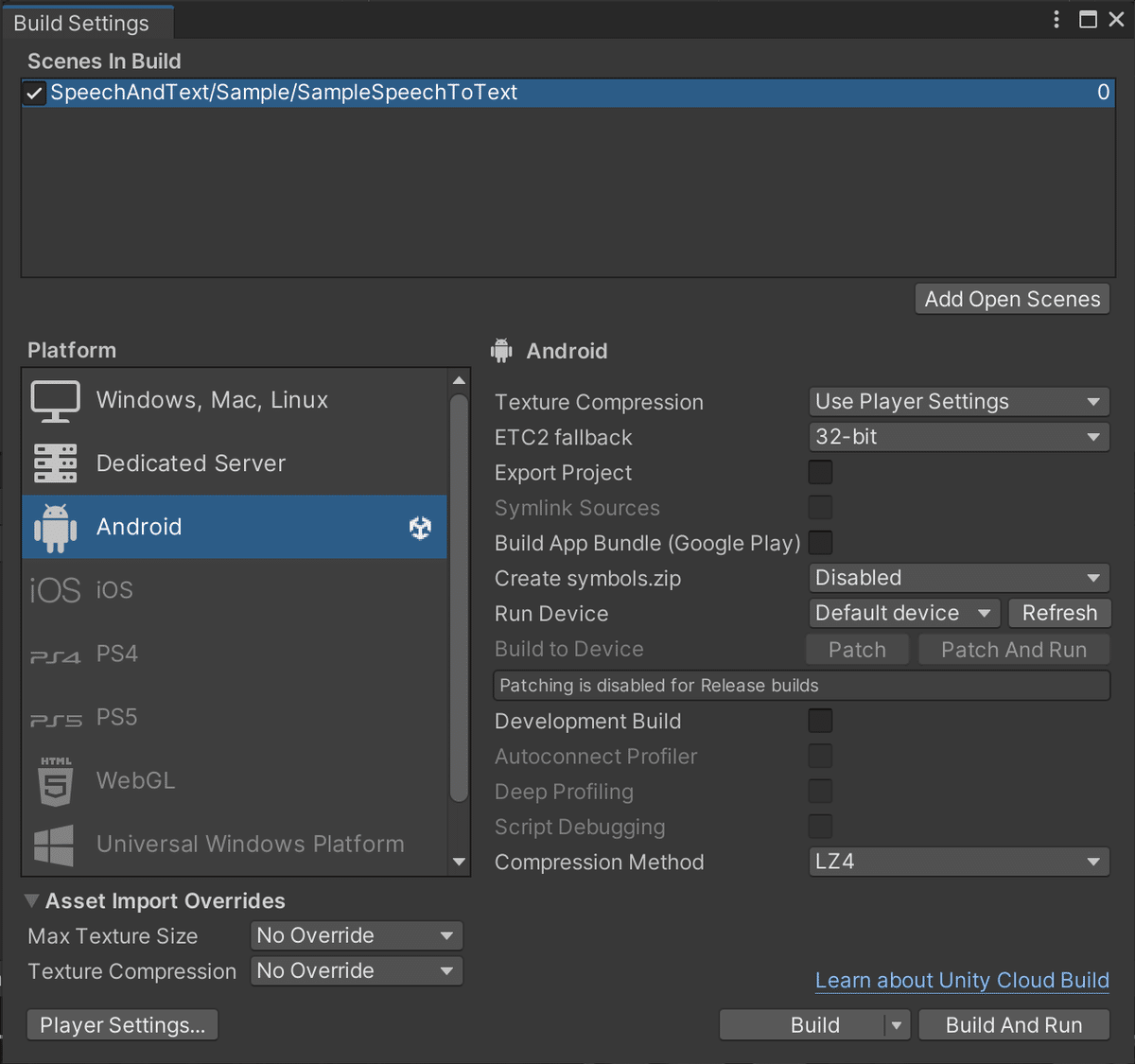Click the Android robot icon in platform list
This screenshot has width=1135, height=1064.
click(x=56, y=528)
